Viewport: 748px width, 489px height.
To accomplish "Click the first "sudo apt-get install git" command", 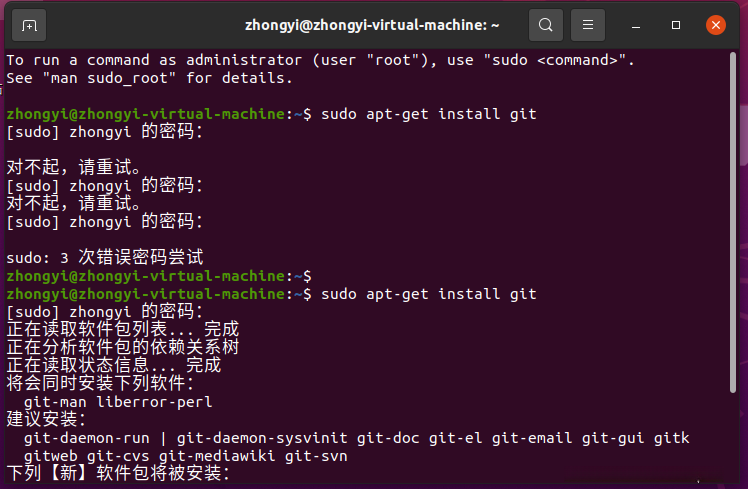I will click(x=429, y=114).
